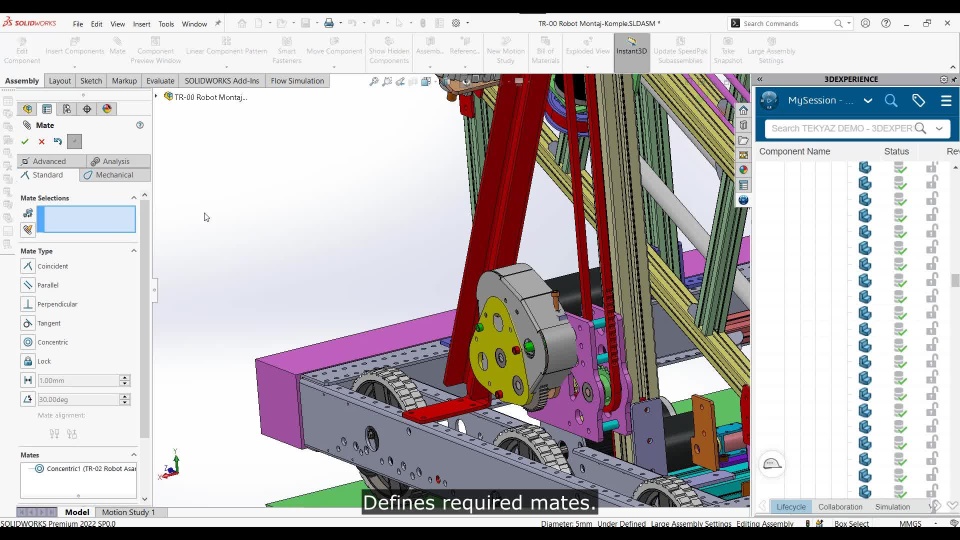
Task: Click the Mate Selections entity box
Action: [86, 219]
